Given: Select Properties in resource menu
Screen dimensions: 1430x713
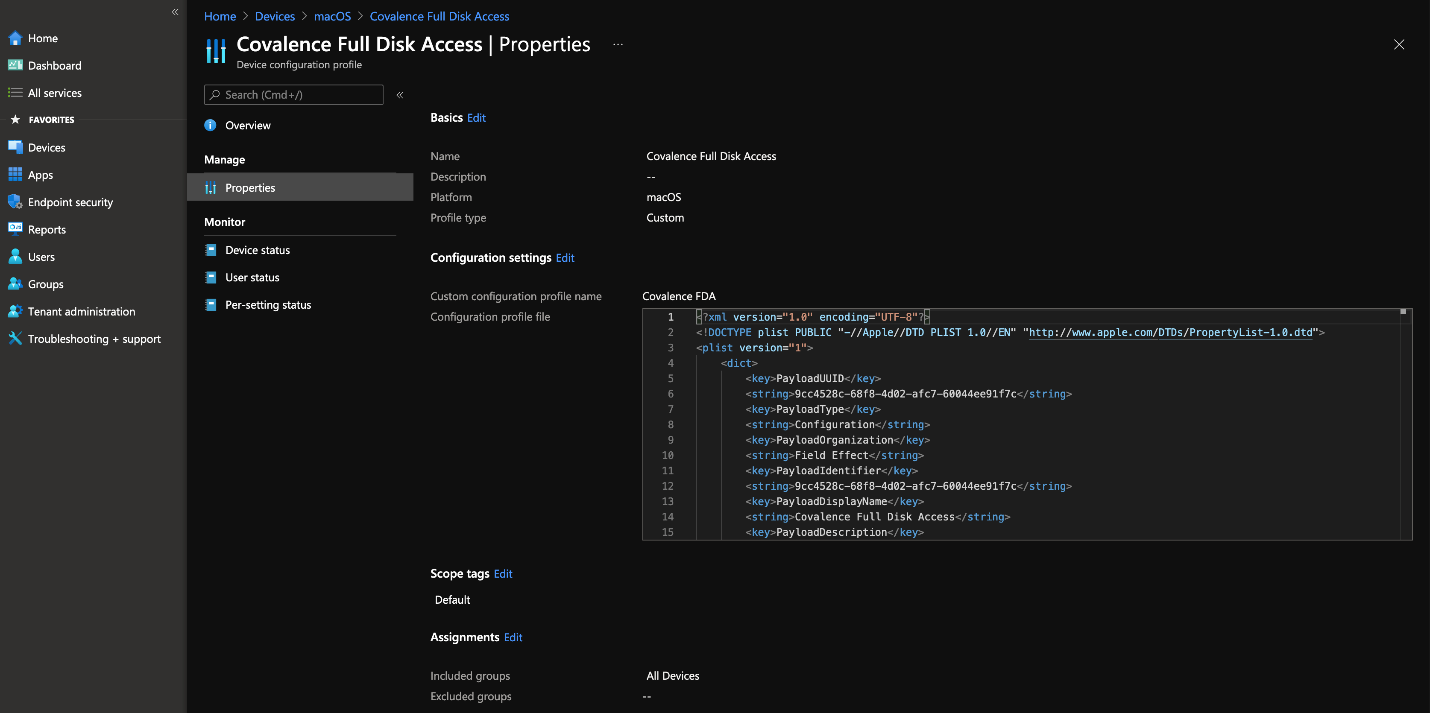Looking at the screenshot, I should tap(300, 188).
